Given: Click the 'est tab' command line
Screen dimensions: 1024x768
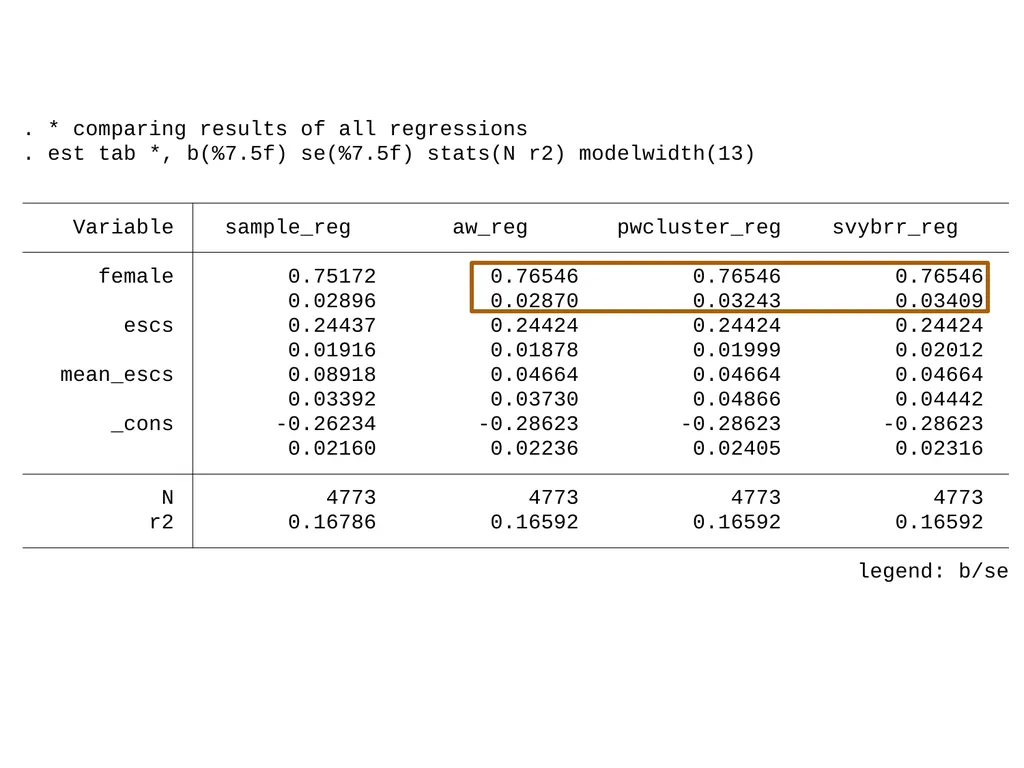Looking at the screenshot, I should coord(389,153).
